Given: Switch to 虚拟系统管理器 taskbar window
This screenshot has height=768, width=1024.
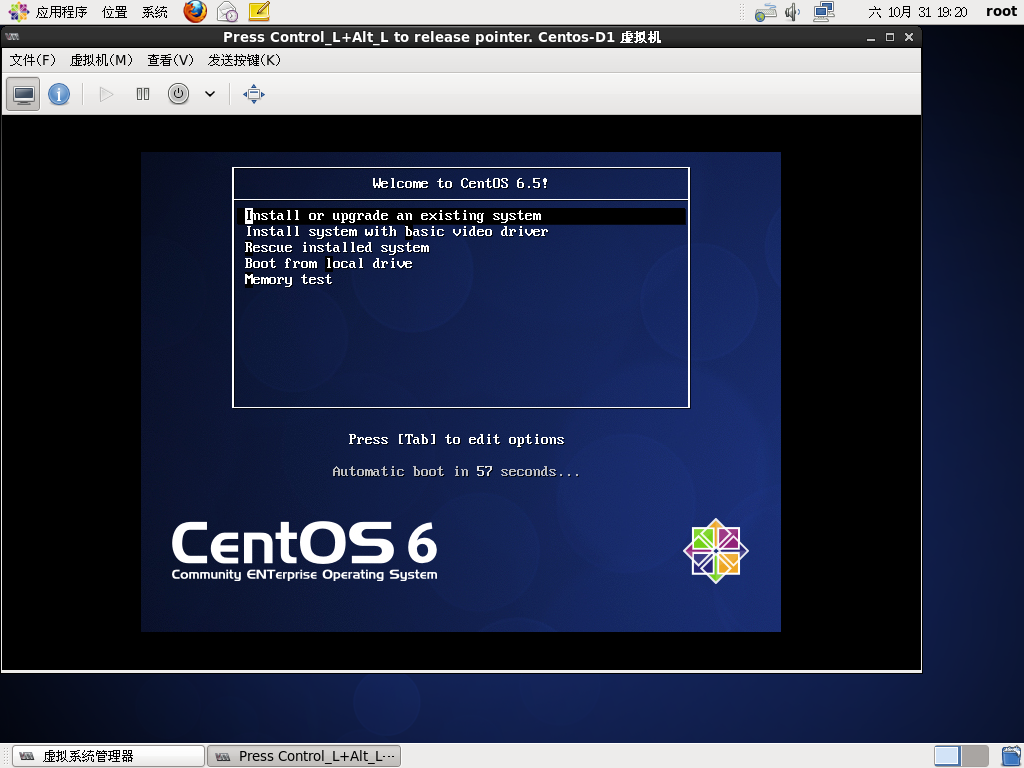Looking at the screenshot, I should [x=108, y=756].
